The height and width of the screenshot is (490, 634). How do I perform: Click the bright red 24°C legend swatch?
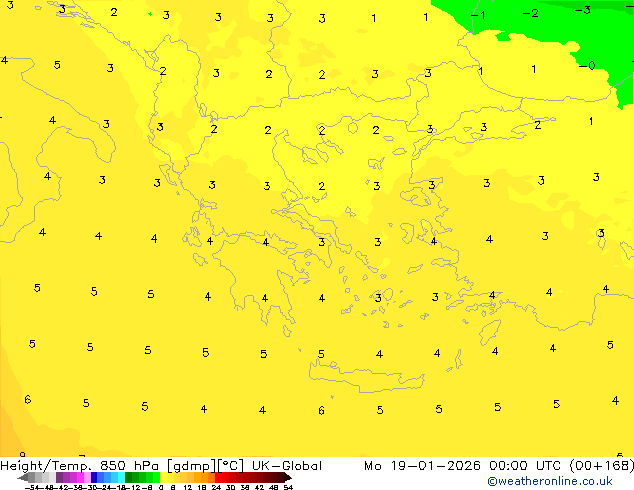218,477
